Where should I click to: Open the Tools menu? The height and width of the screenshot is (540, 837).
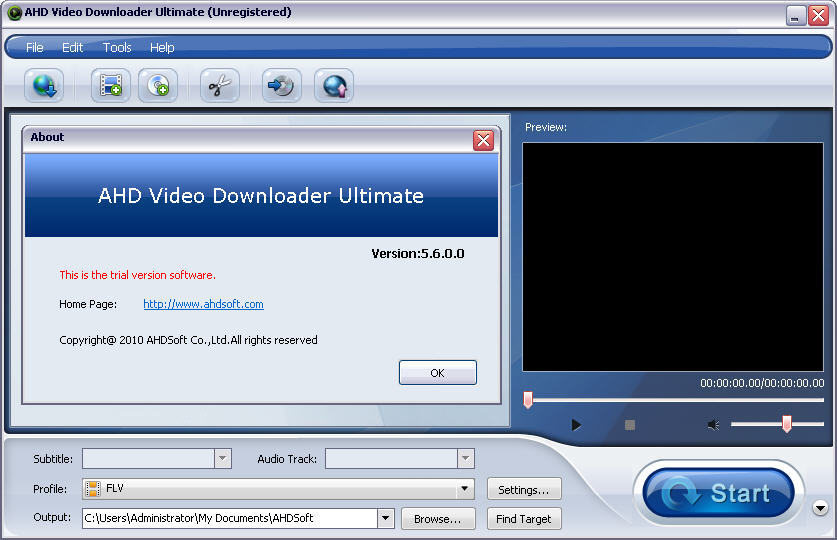tap(117, 47)
